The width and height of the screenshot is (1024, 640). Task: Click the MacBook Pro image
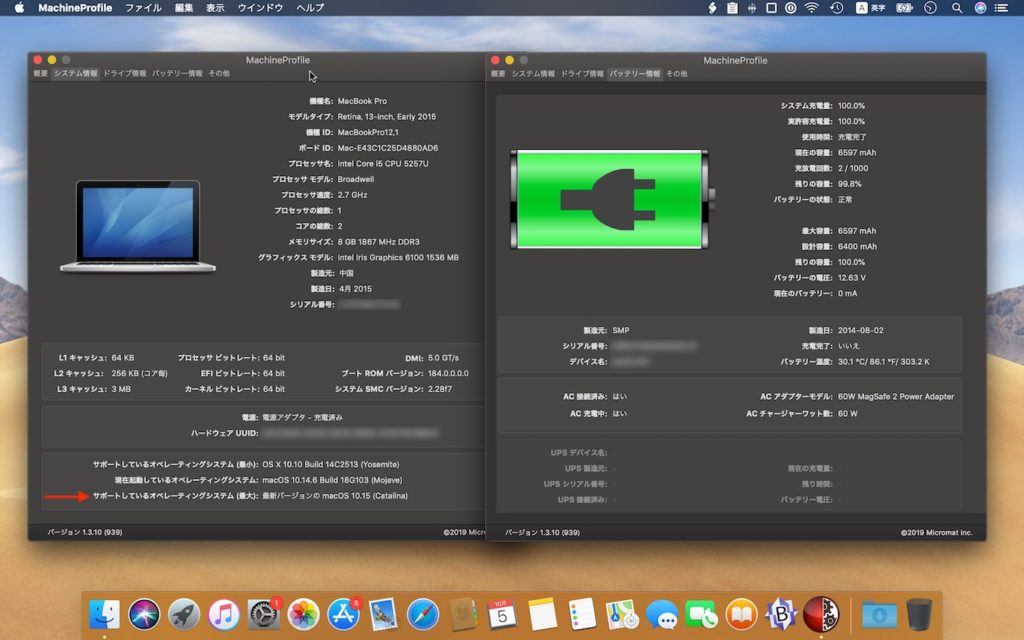[138, 226]
